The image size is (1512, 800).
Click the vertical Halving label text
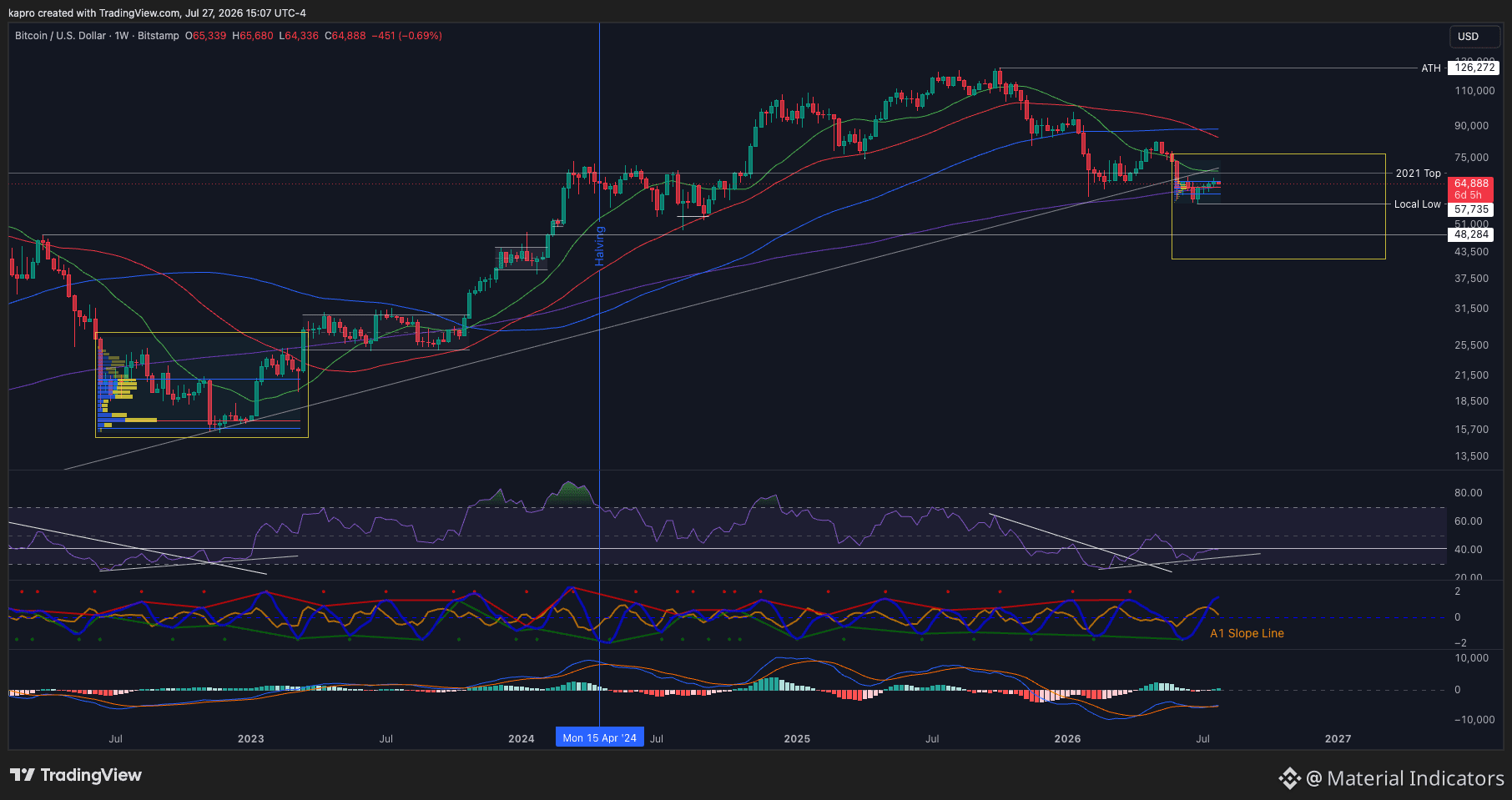(x=599, y=246)
